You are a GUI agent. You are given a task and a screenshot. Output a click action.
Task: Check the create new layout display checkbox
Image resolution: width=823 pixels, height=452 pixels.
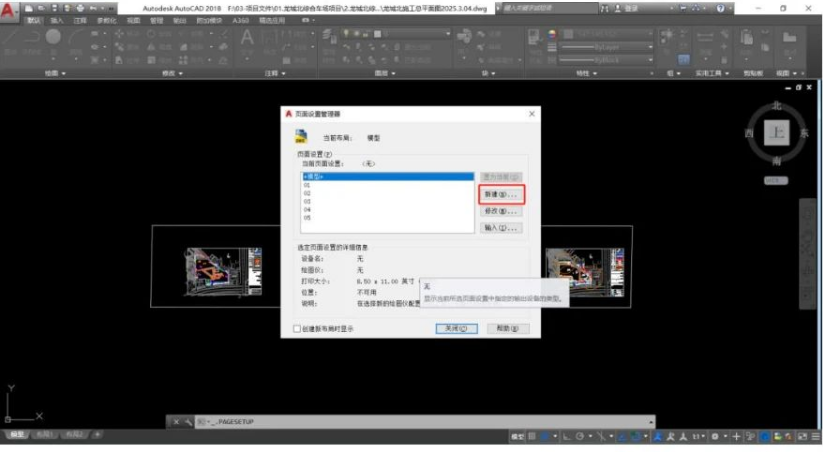pos(297,329)
